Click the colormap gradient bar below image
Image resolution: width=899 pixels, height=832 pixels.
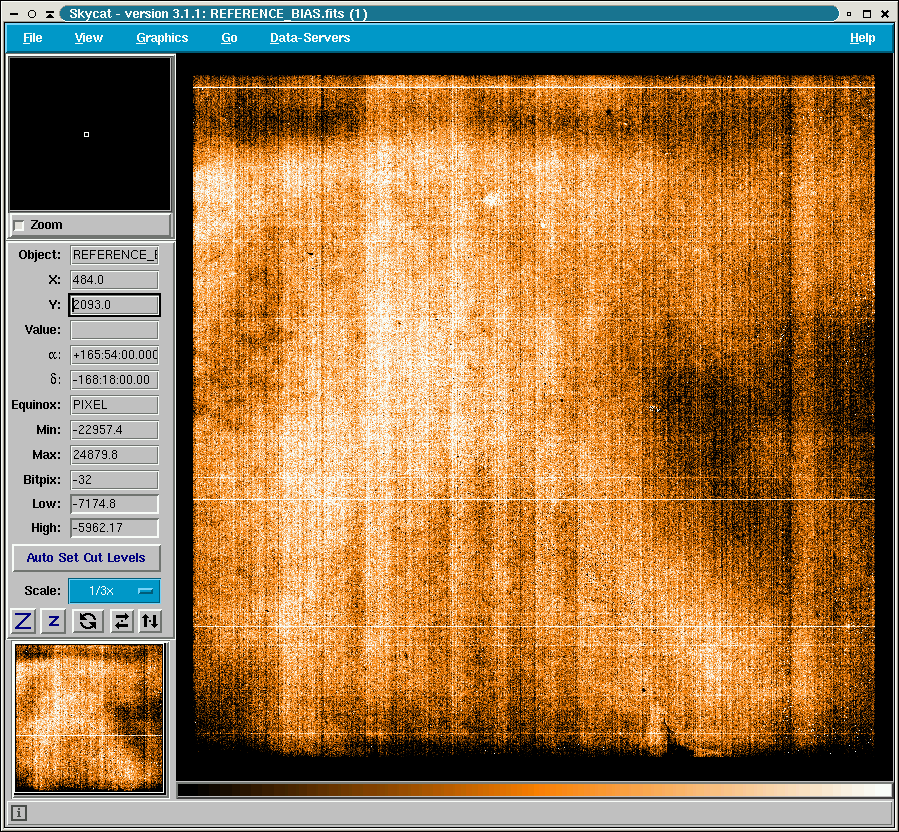534,790
